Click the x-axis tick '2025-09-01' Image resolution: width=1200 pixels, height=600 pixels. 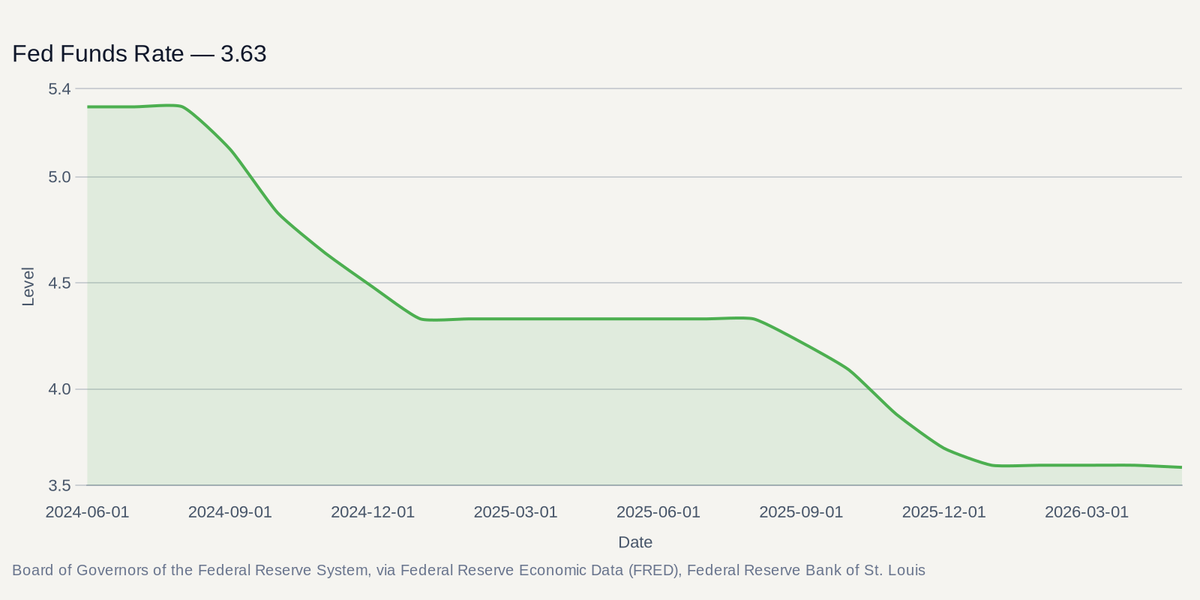[801, 512]
